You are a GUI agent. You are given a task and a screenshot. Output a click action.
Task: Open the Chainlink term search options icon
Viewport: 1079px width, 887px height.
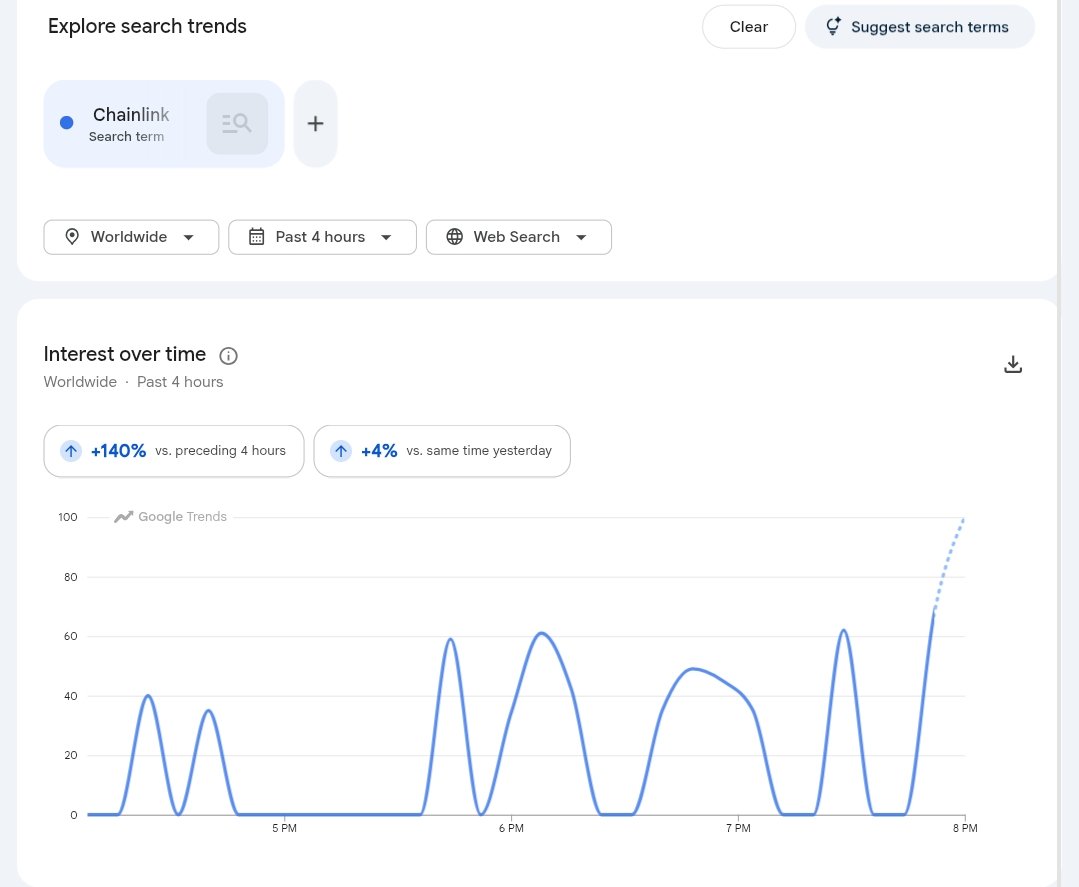click(x=237, y=124)
